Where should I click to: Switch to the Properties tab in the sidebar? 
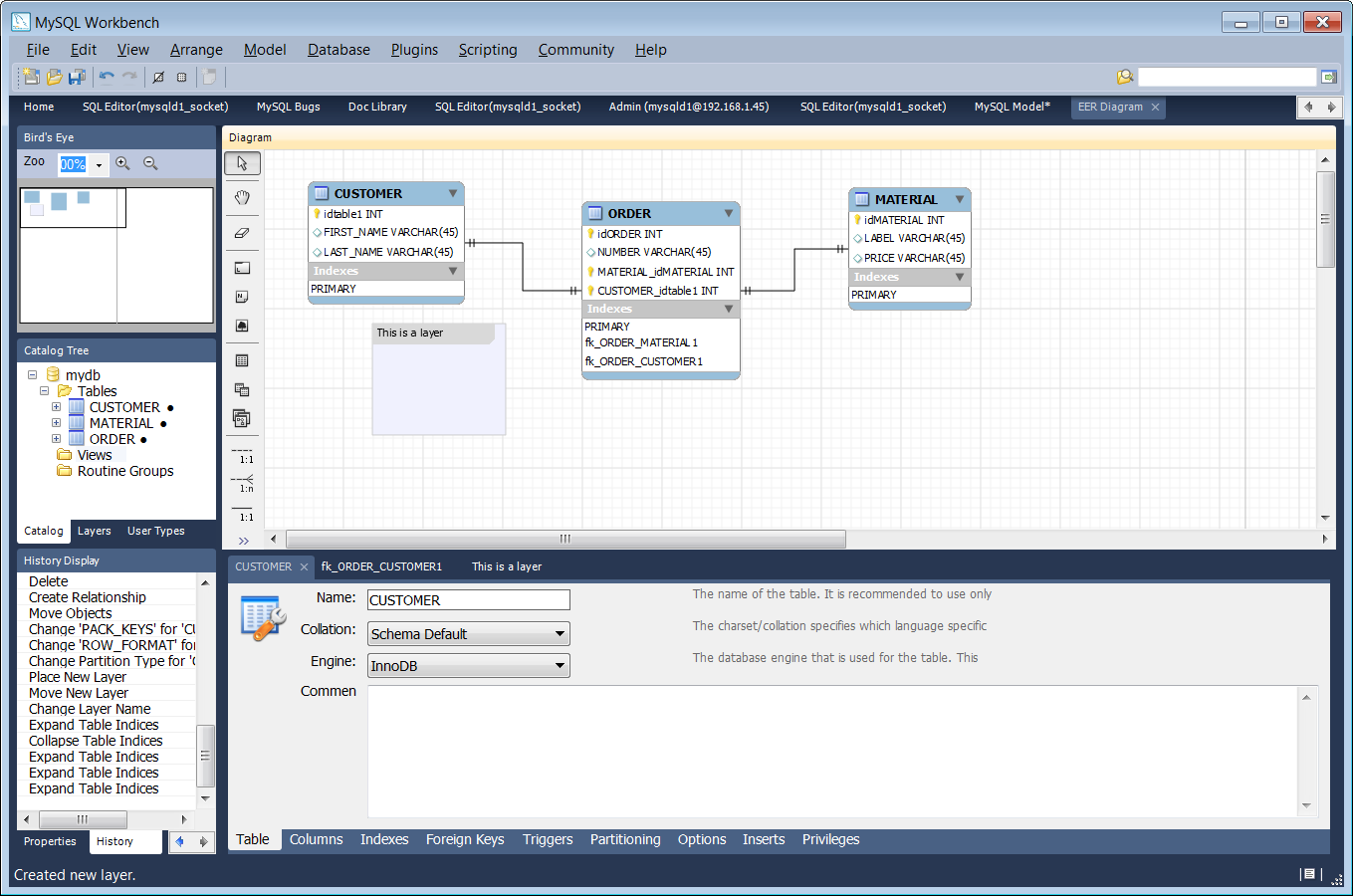pyautogui.click(x=50, y=842)
